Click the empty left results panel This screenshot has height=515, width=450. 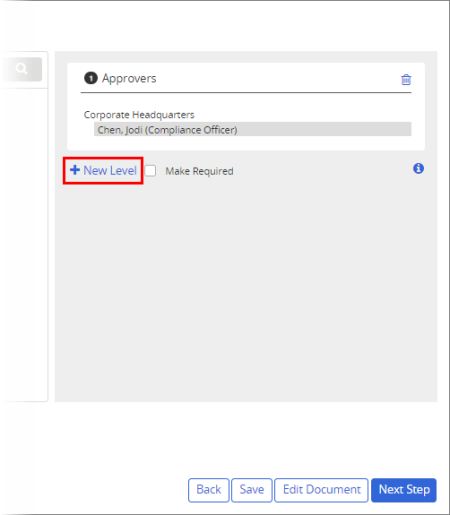(23, 245)
